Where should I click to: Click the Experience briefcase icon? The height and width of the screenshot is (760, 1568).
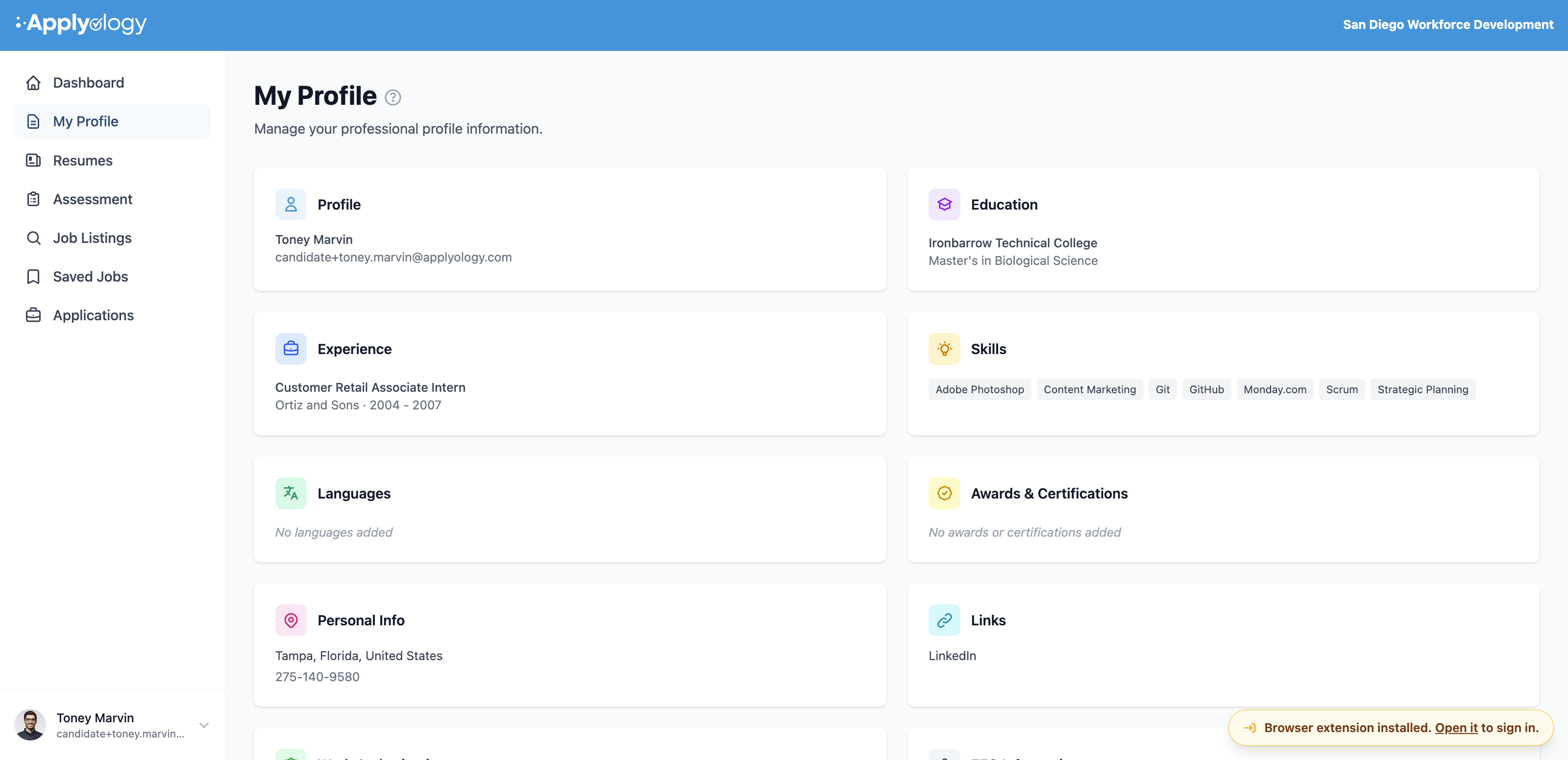pos(291,349)
